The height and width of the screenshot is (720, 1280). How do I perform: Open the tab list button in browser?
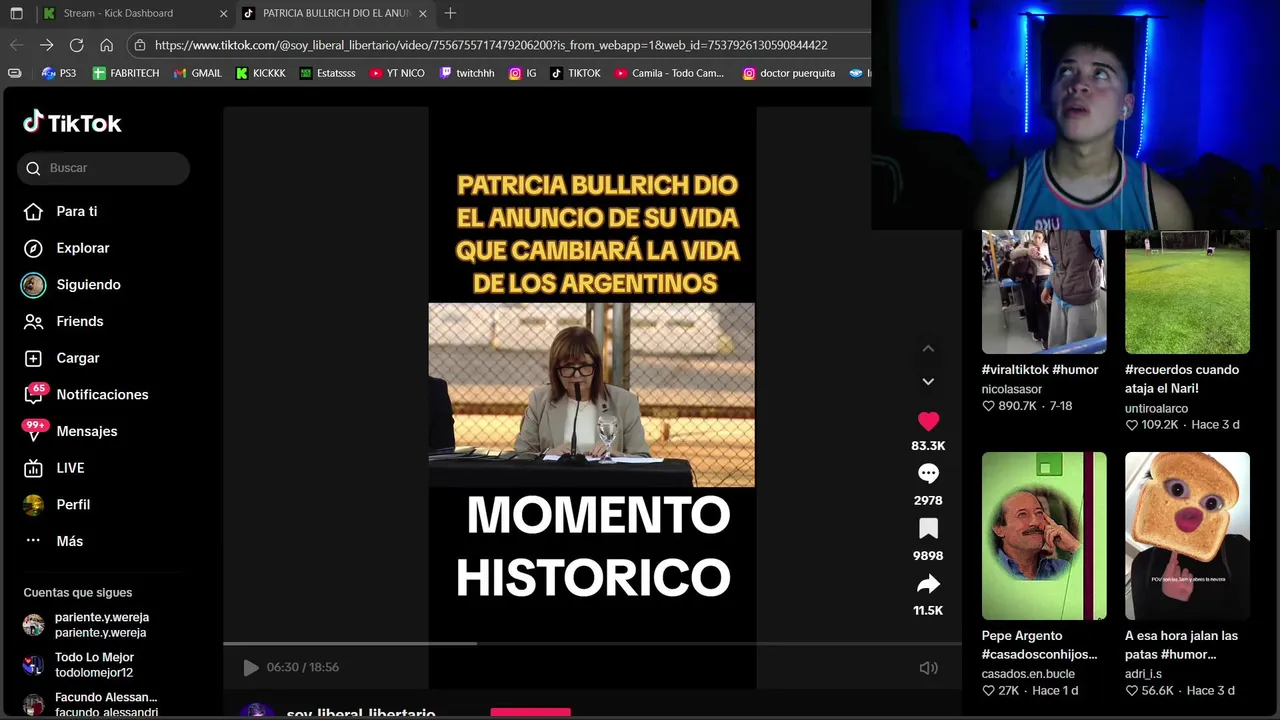[x=16, y=13]
